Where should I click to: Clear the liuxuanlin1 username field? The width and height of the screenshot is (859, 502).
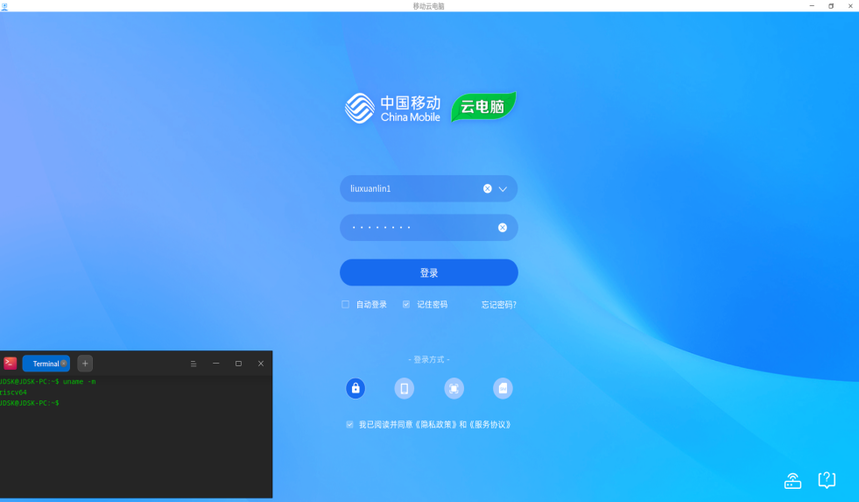pos(487,189)
